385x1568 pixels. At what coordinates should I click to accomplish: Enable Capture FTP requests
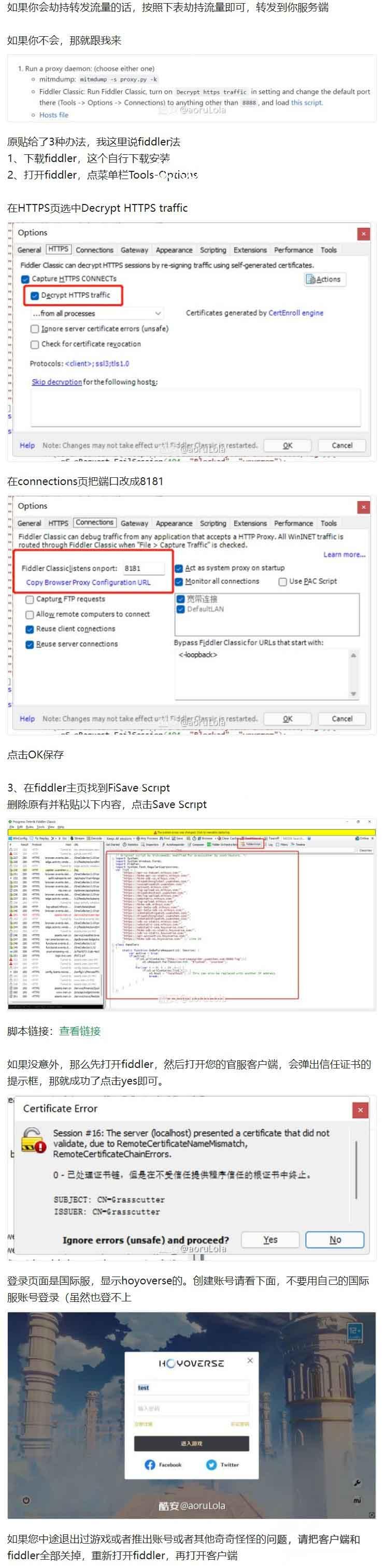(29, 599)
